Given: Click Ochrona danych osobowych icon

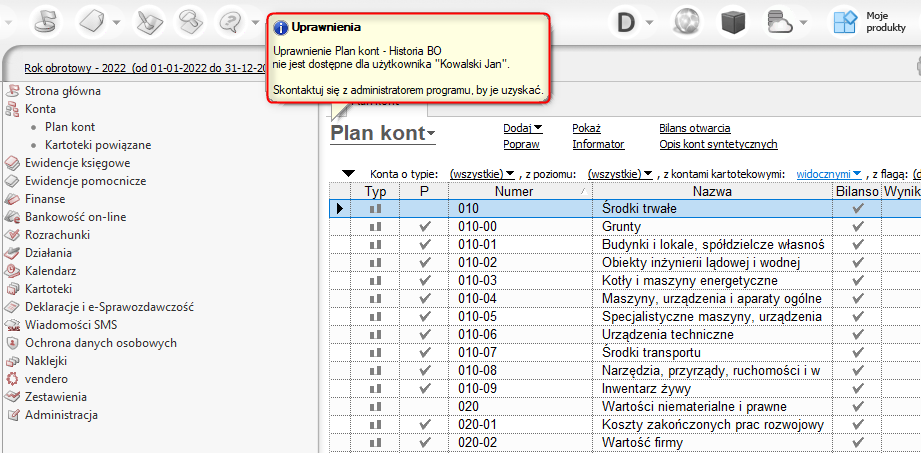Looking at the screenshot, I should point(11,343).
